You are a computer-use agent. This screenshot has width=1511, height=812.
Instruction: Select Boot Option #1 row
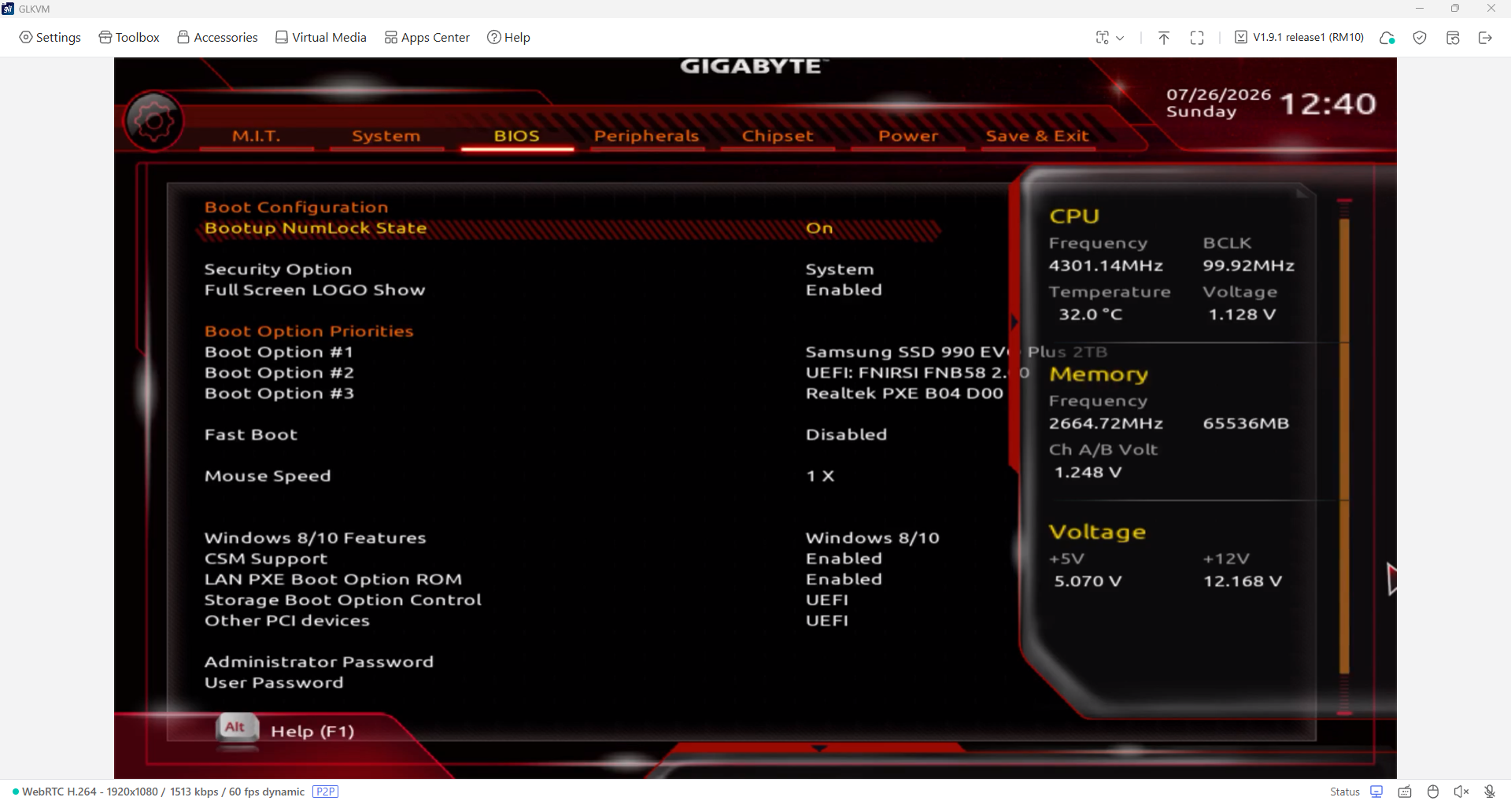coord(279,352)
